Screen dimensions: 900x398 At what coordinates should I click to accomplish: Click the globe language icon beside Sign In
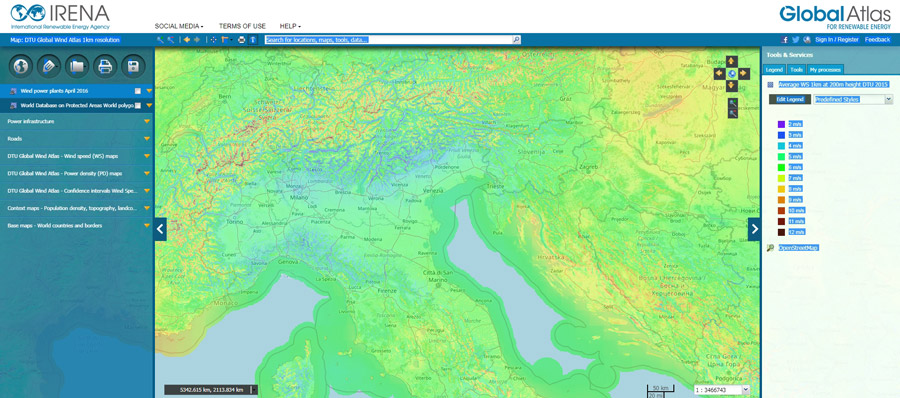[807, 40]
